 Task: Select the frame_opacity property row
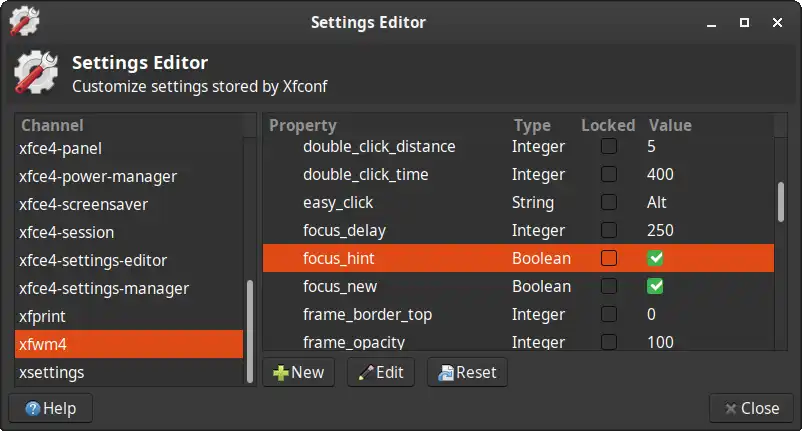coord(518,341)
